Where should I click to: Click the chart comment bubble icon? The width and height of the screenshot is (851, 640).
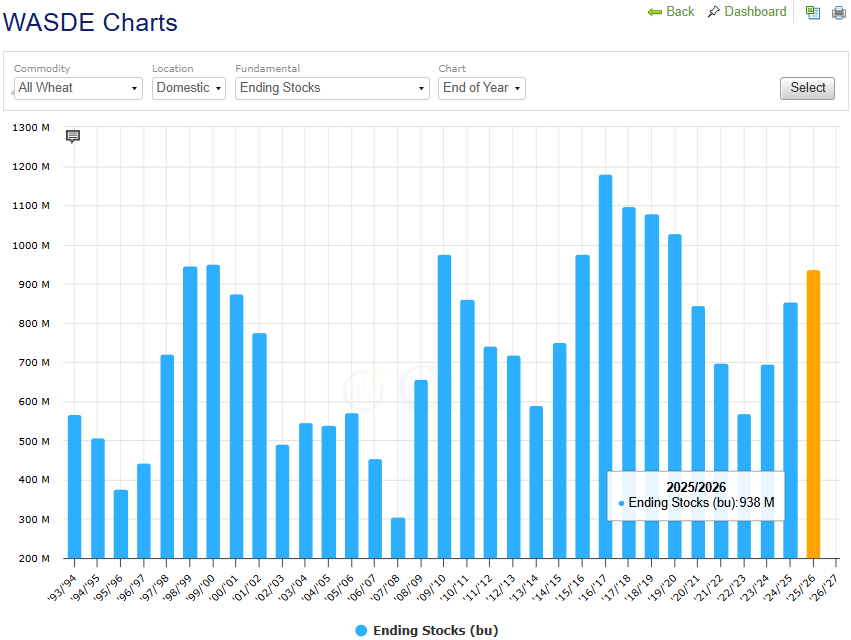coord(73,137)
